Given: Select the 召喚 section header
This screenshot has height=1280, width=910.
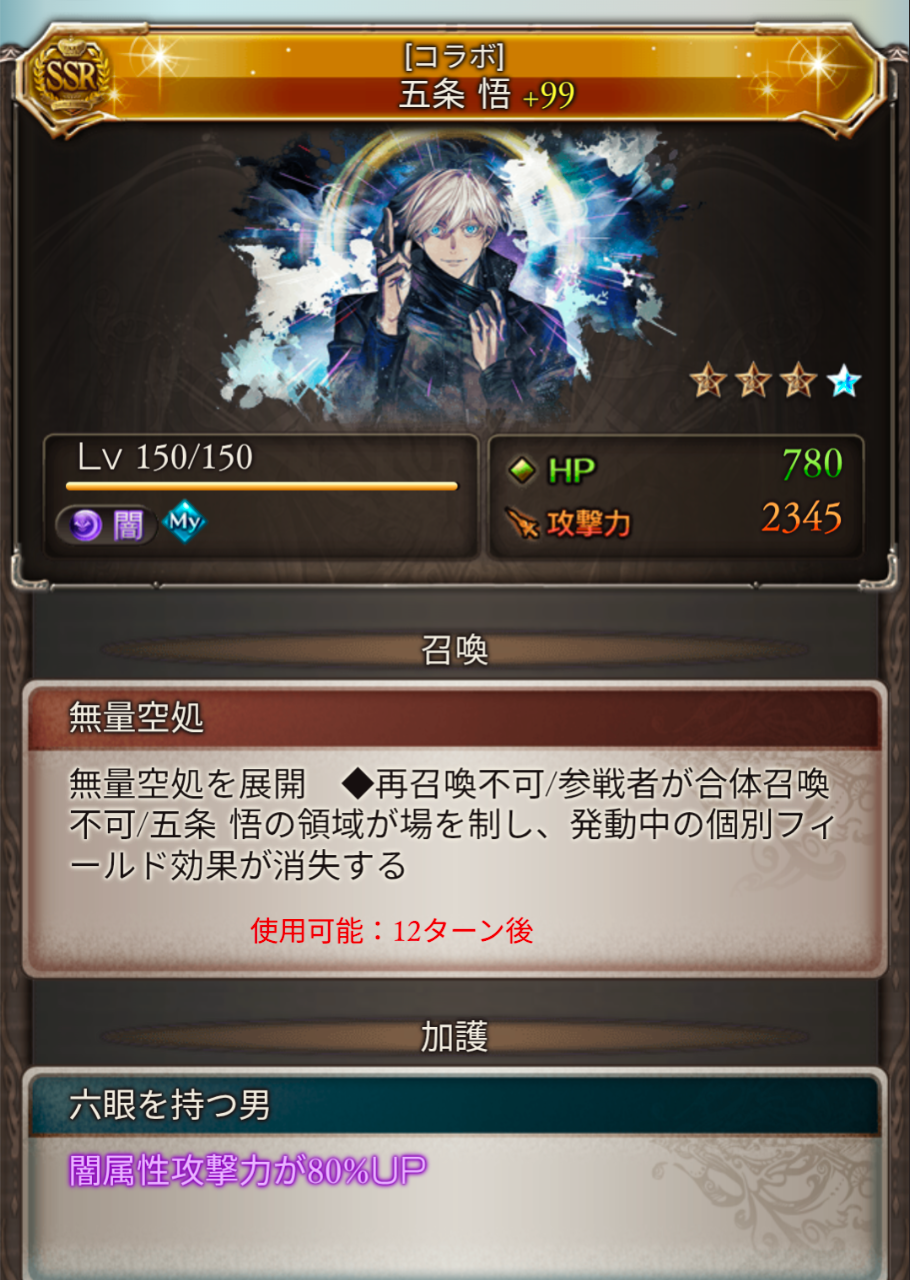Looking at the screenshot, I should [x=454, y=650].
